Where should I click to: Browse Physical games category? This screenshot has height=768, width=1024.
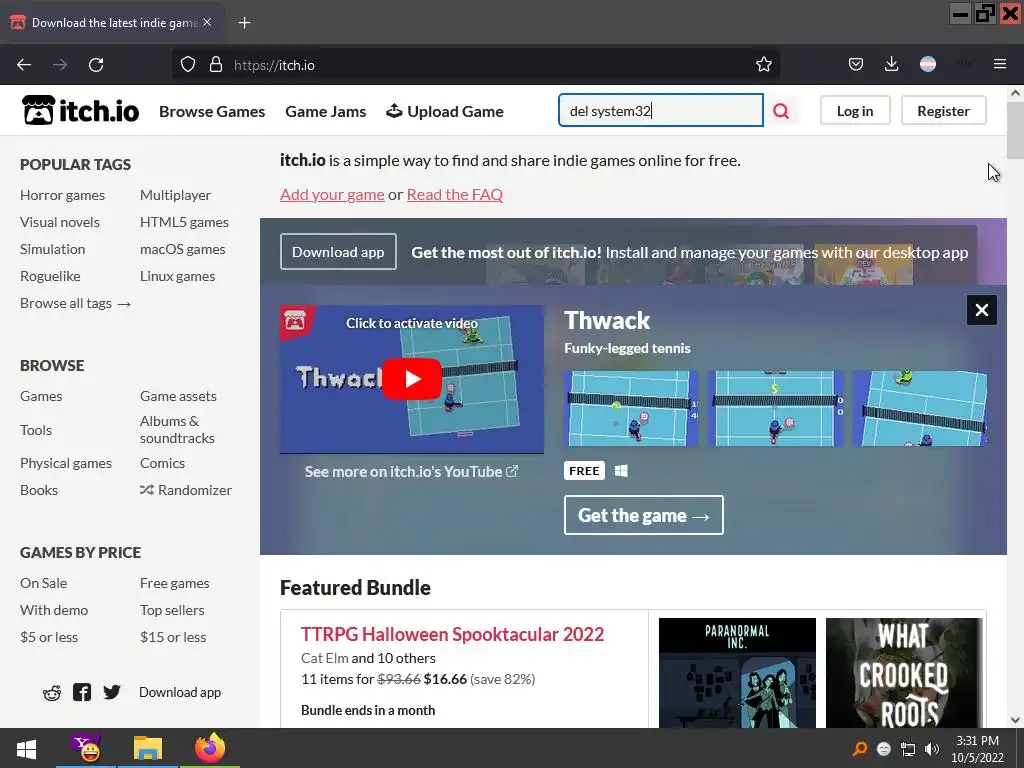pos(66,464)
